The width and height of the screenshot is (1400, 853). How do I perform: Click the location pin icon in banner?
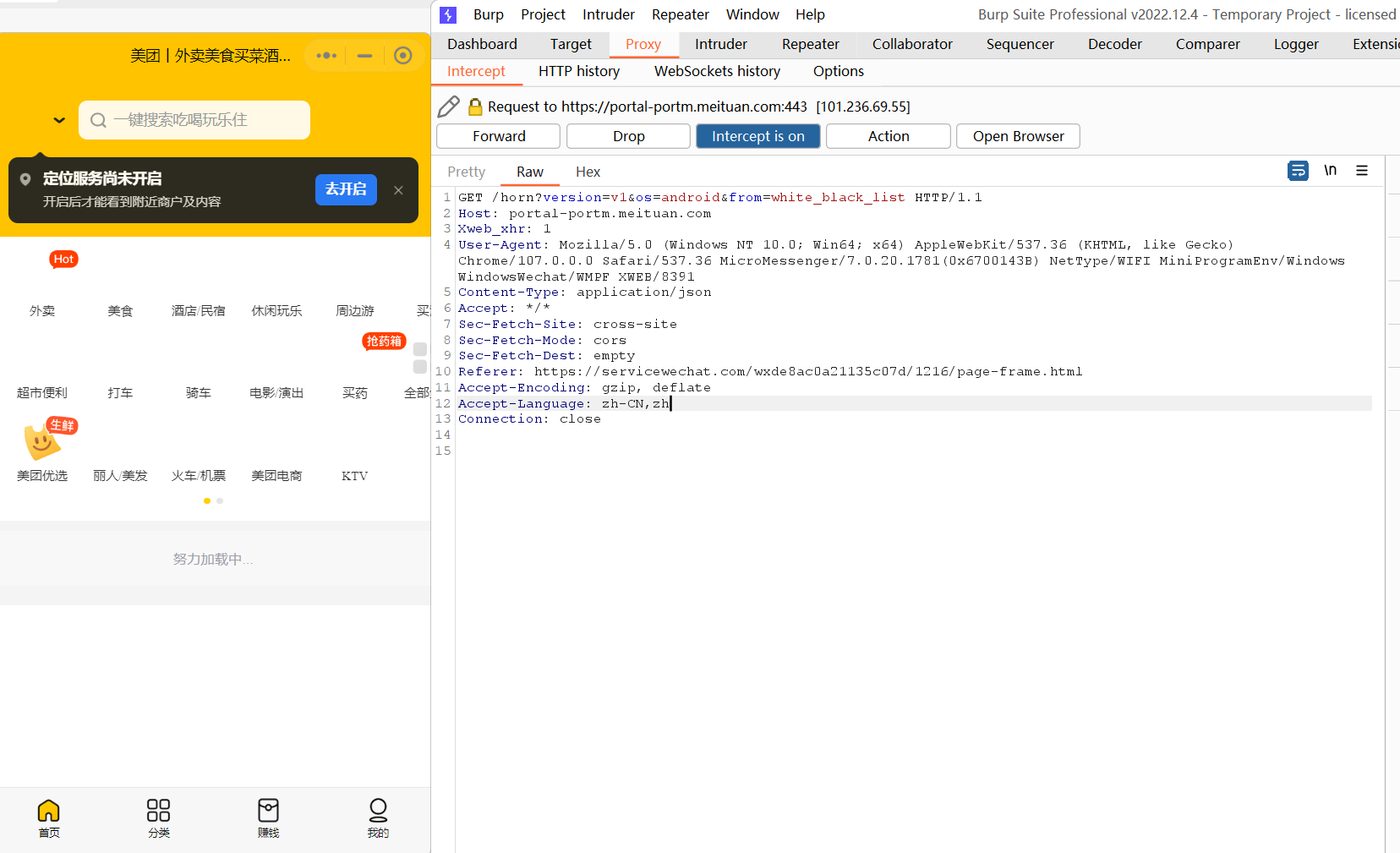coord(25,179)
